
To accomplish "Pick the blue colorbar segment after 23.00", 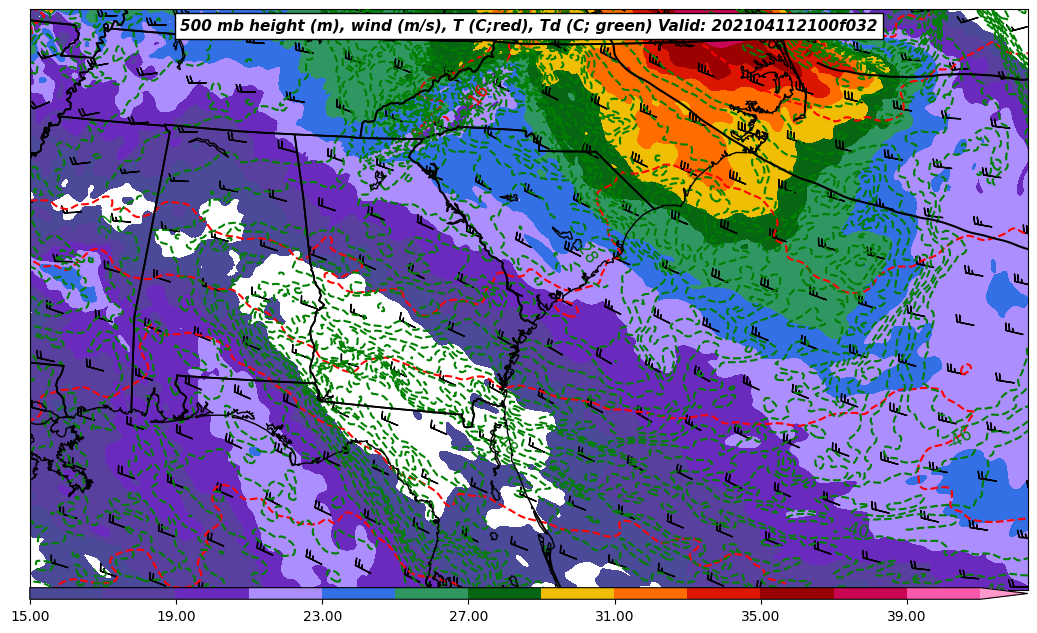I will point(358,593).
